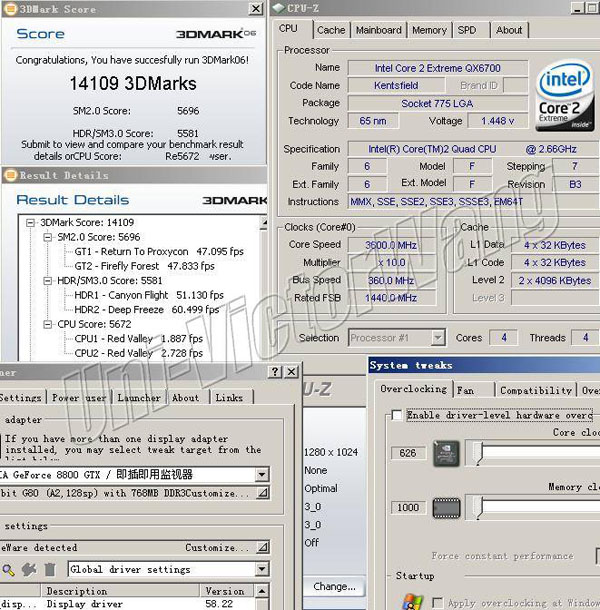The height and width of the screenshot is (610, 600).
Task: Click the 3DMark Score window orange icon
Action: 11,9
